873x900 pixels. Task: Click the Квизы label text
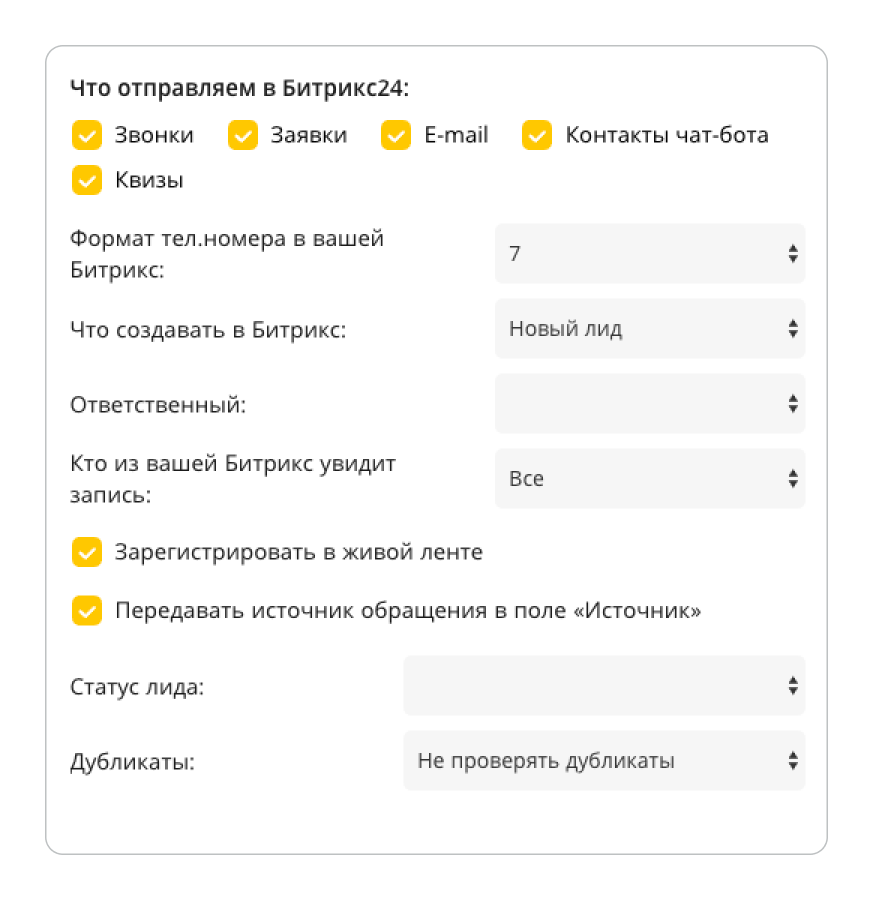pyautogui.click(x=149, y=181)
